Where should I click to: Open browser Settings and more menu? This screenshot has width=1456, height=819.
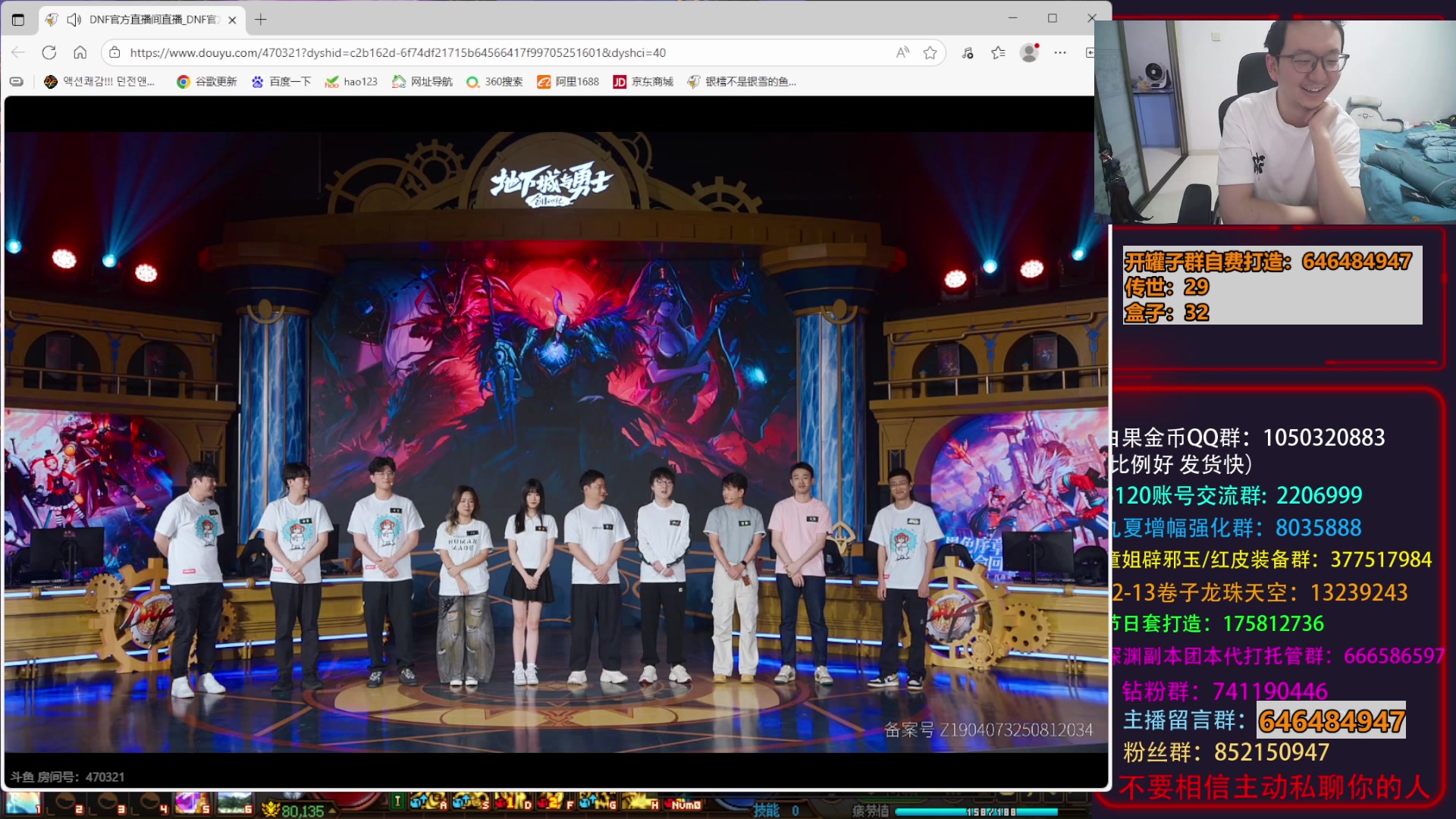click(x=1060, y=52)
